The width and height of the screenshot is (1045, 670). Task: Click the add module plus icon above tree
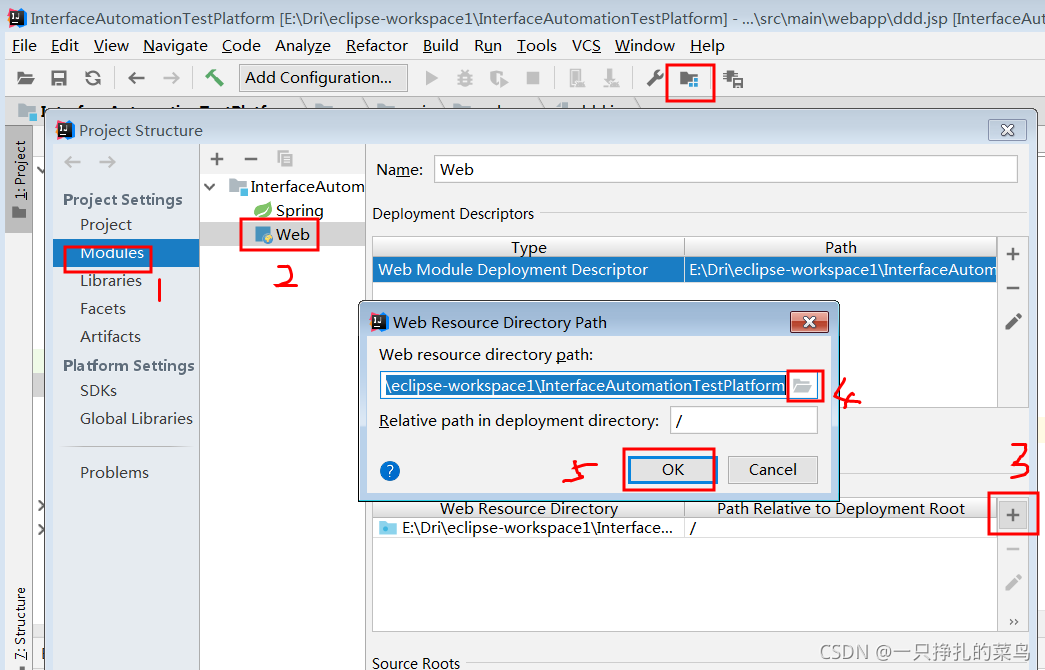217,159
